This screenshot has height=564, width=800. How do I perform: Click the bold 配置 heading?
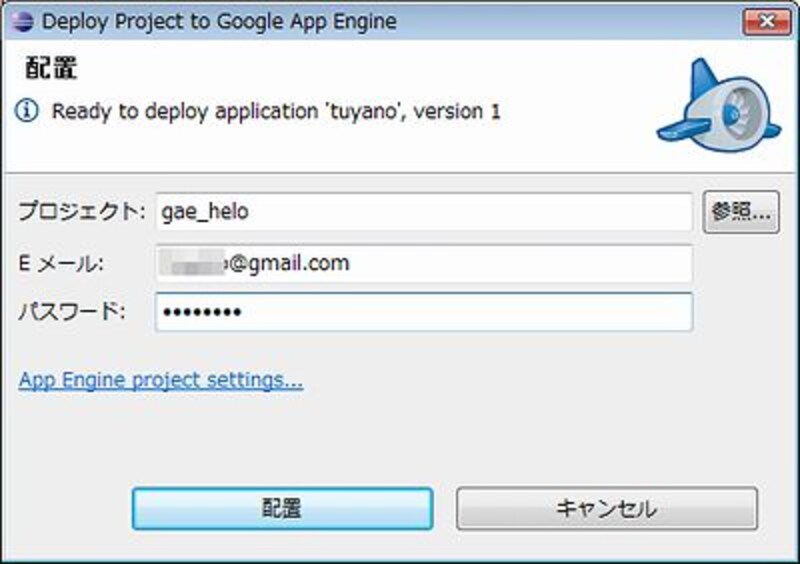pos(51,69)
